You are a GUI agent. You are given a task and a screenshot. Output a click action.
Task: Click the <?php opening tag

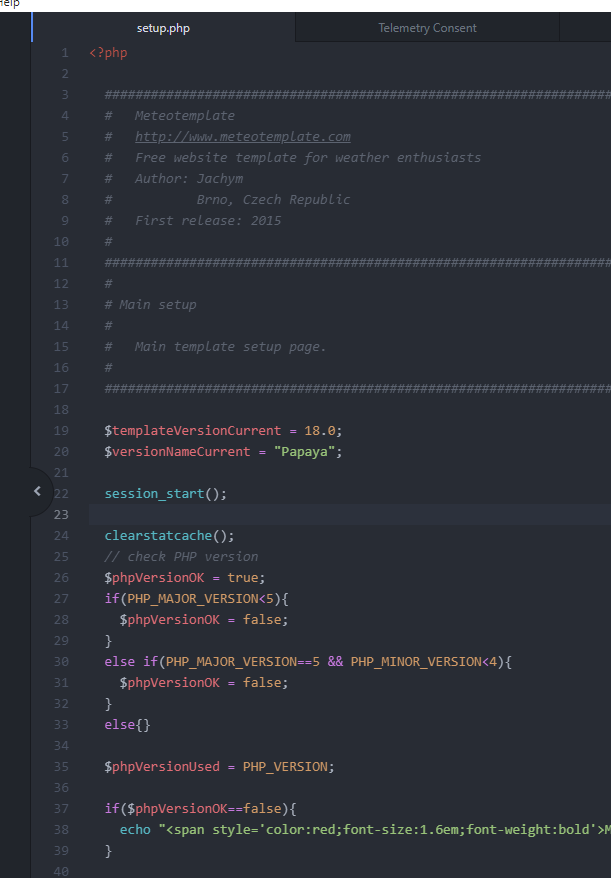108,53
